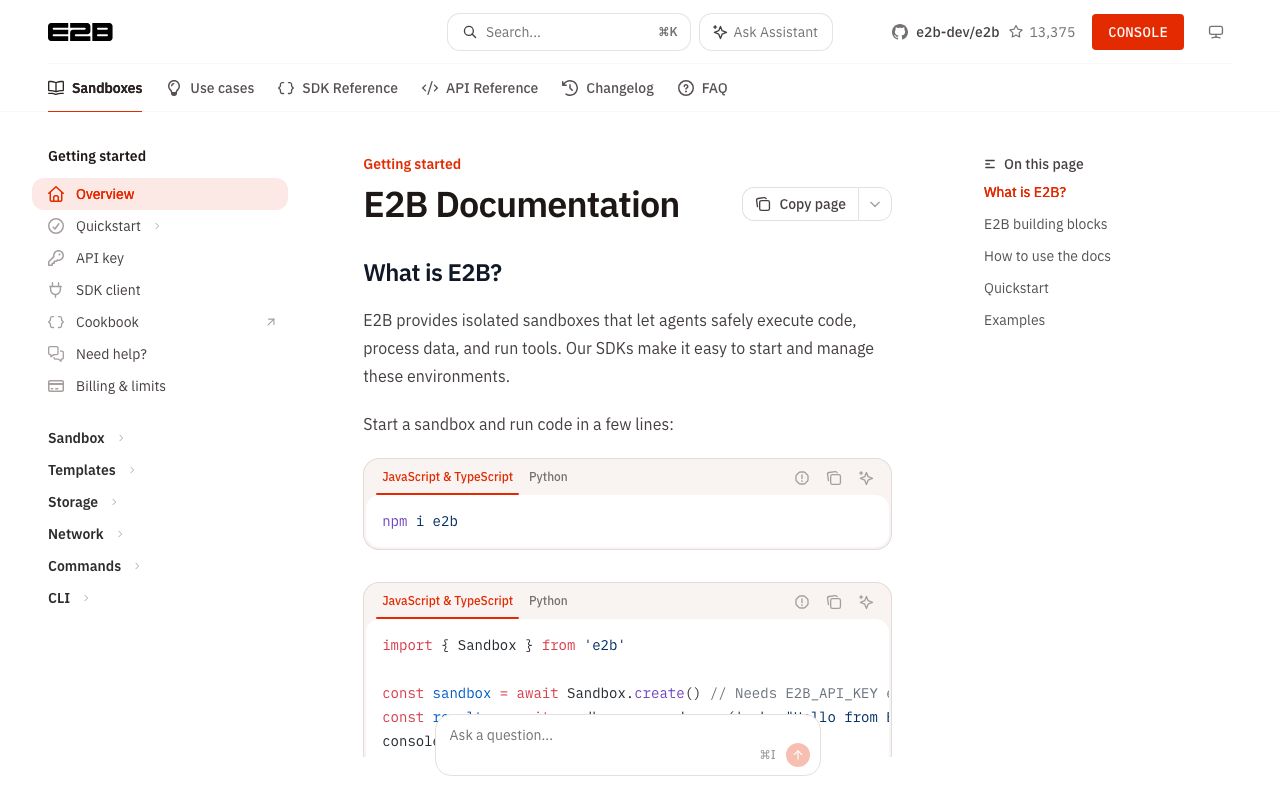Select Python tab in the npm code block
The image size is (1280, 800).
[x=548, y=477]
